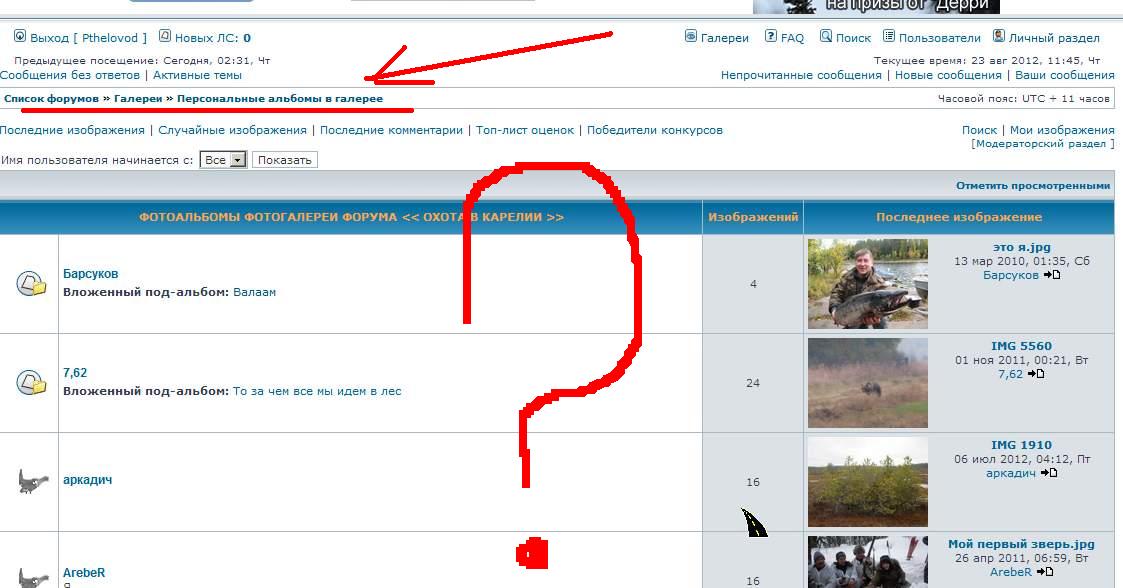This screenshot has height=588, width=1123.
Task: Go to Топ-лист оценок
Action: (x=525, y=130)
